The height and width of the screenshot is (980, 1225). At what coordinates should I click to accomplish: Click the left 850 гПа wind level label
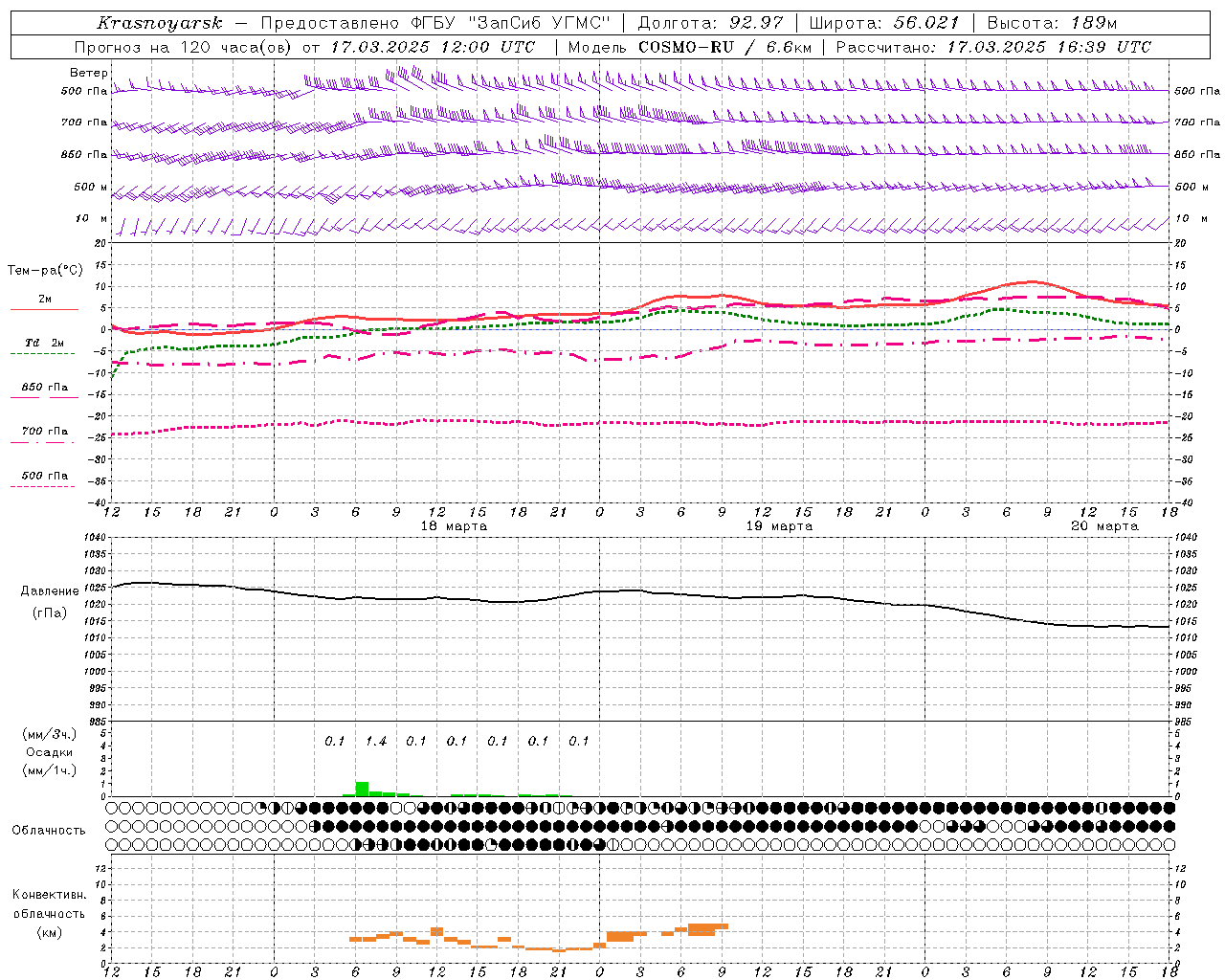(x=84, y=154)
